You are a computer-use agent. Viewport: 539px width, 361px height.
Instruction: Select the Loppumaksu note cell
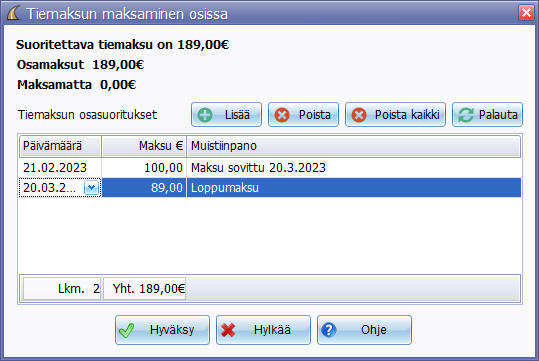tap(353, 188)
